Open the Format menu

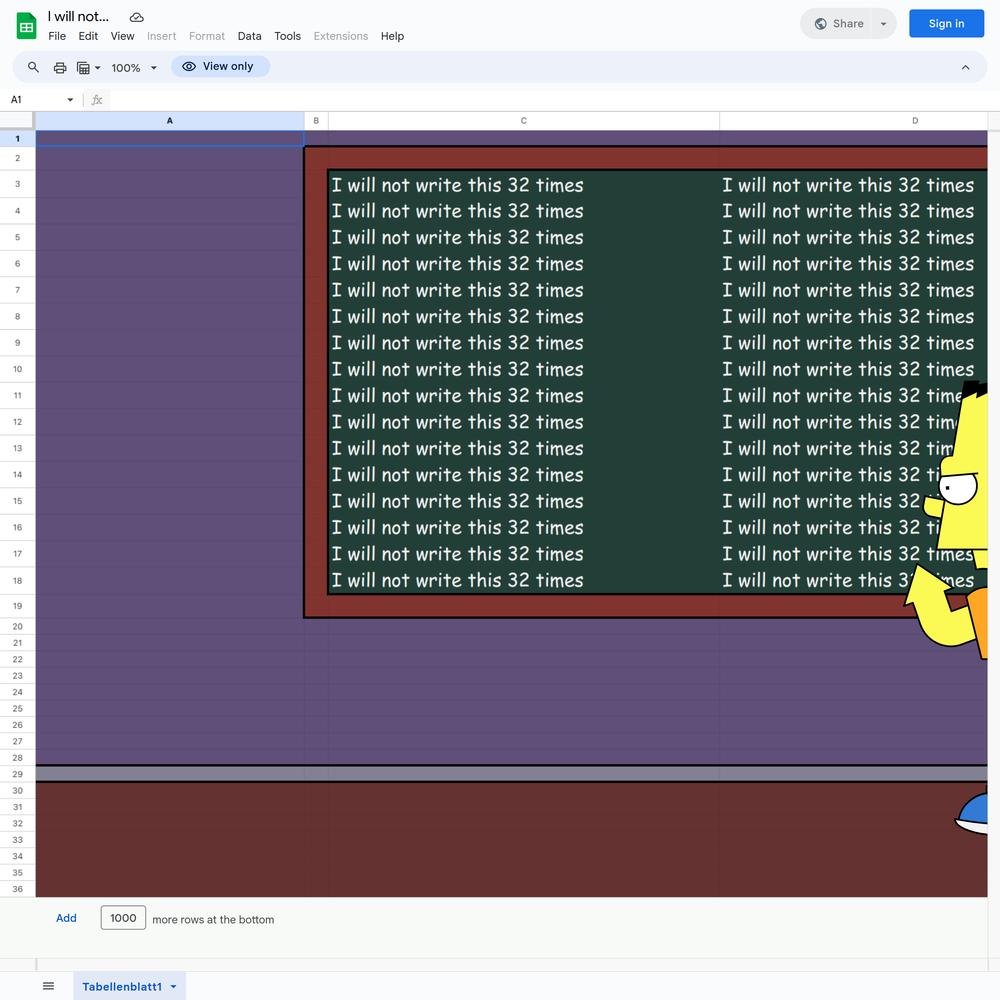pos(207,36)
